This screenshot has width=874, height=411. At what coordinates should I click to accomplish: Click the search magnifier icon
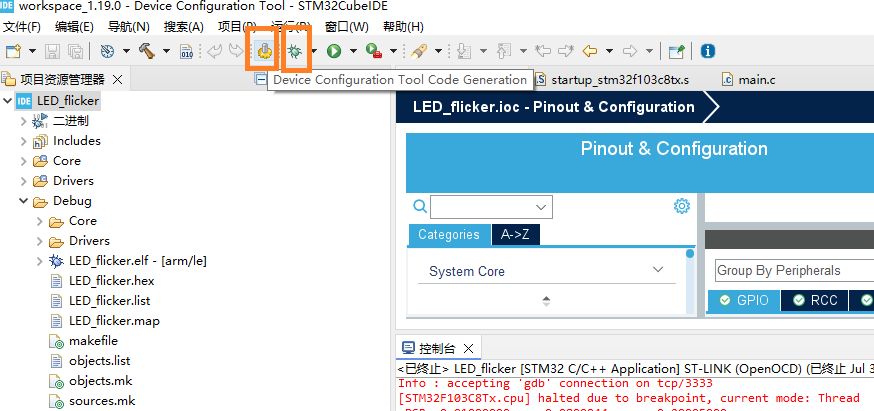(420, 206)
